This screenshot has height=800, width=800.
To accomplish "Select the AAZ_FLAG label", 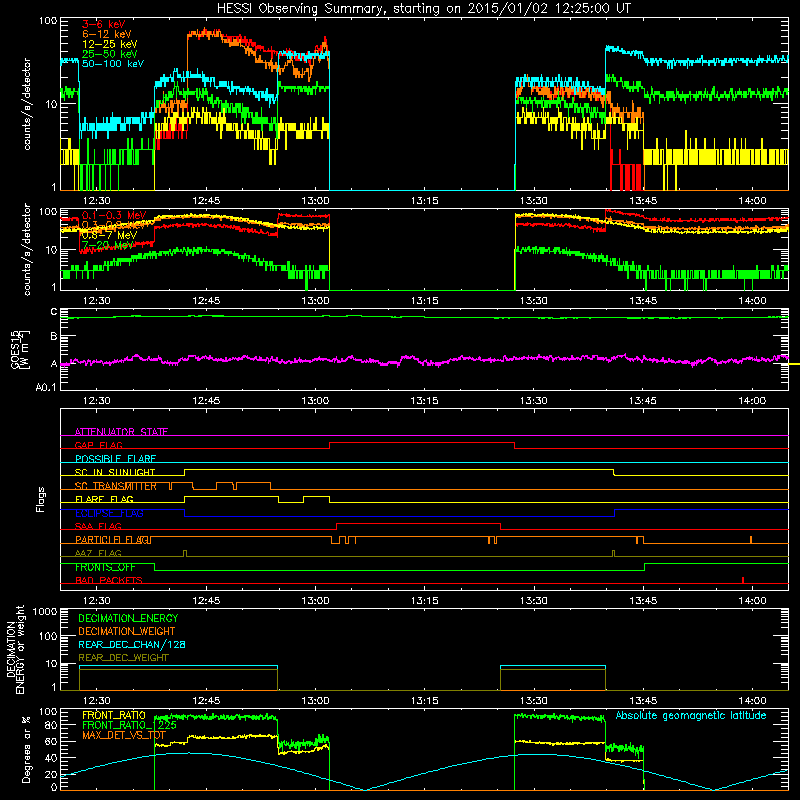I will tap(98, 553).
